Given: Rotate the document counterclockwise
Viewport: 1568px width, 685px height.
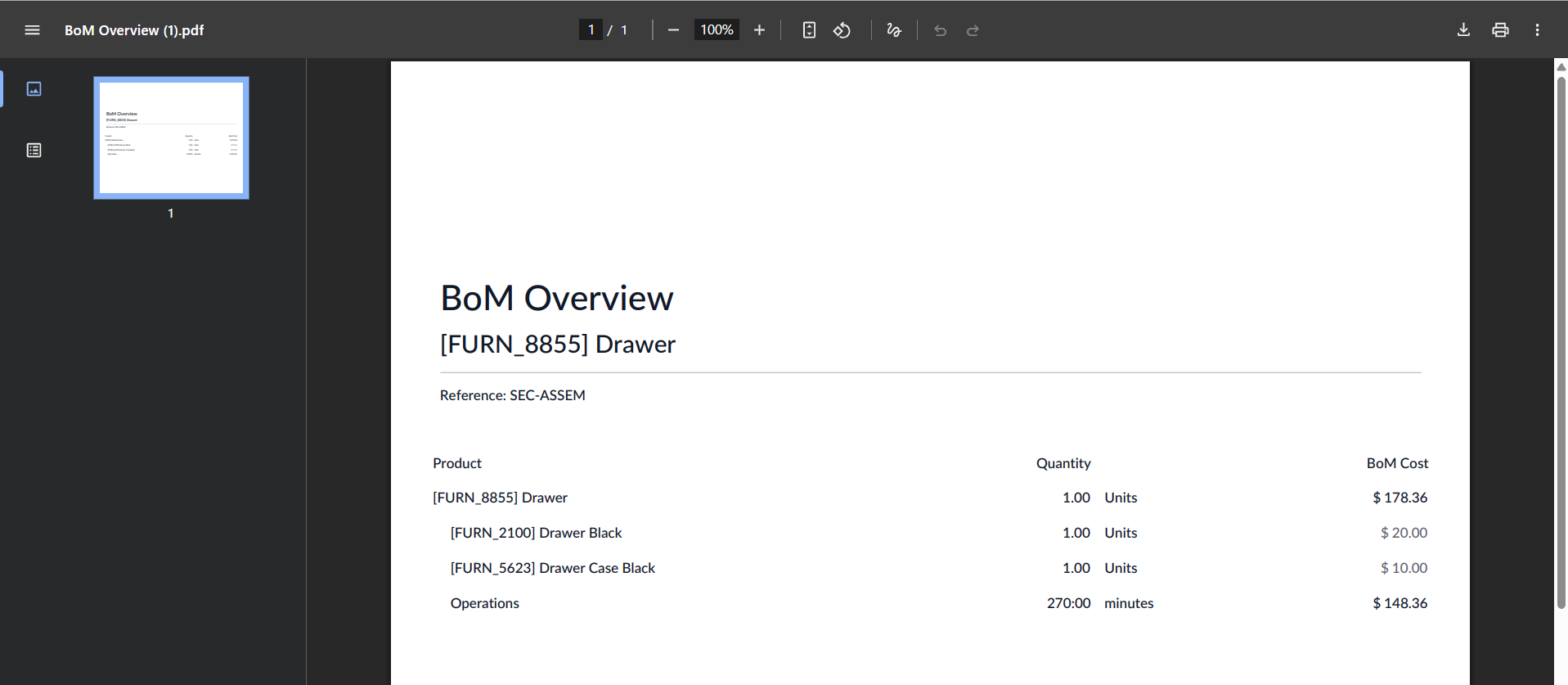Looking at the screenshot, I should (842, 30).
